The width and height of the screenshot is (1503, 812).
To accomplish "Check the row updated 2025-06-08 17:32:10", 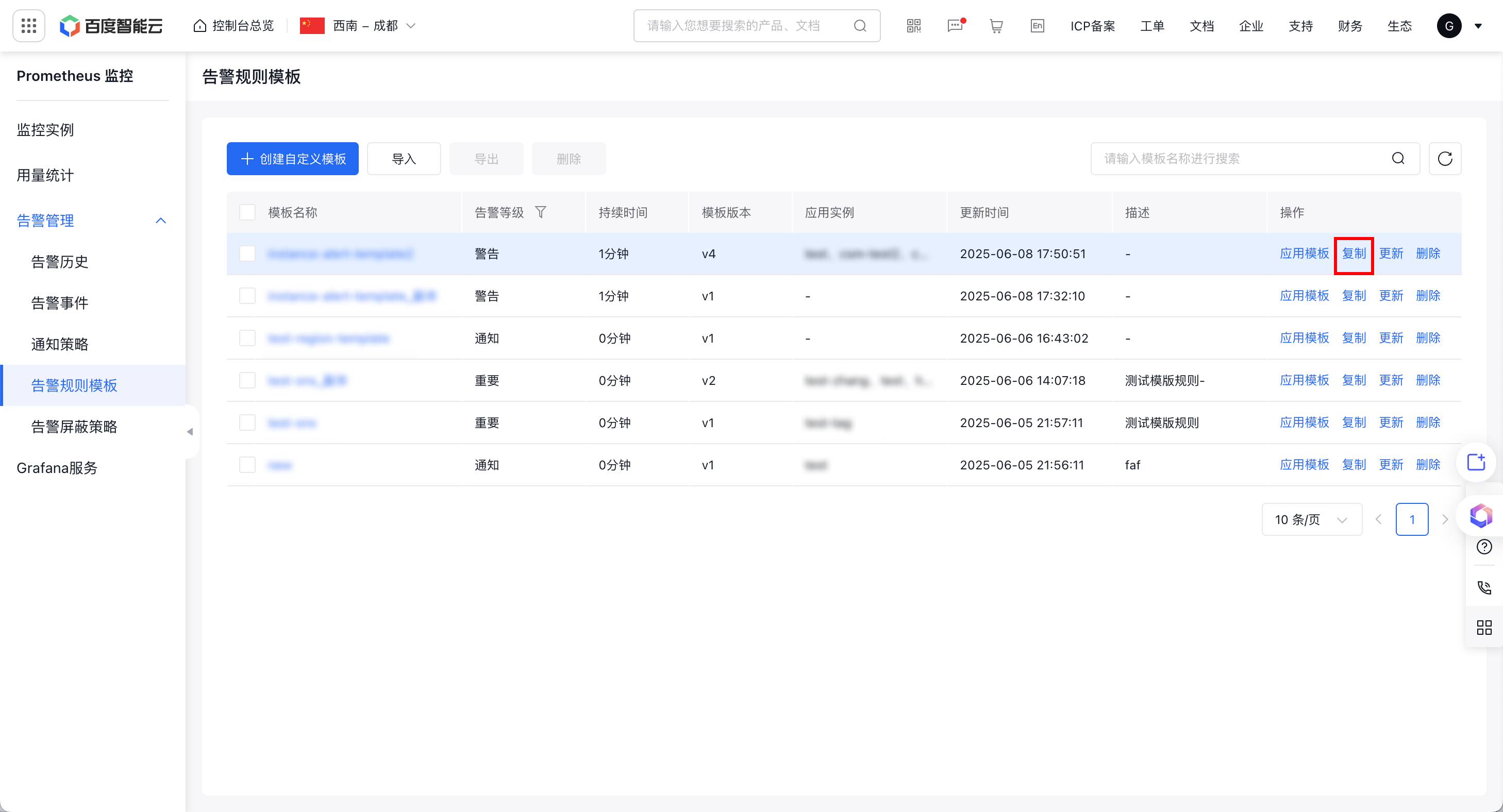I will pyautogui.click(x=247, y=296).
